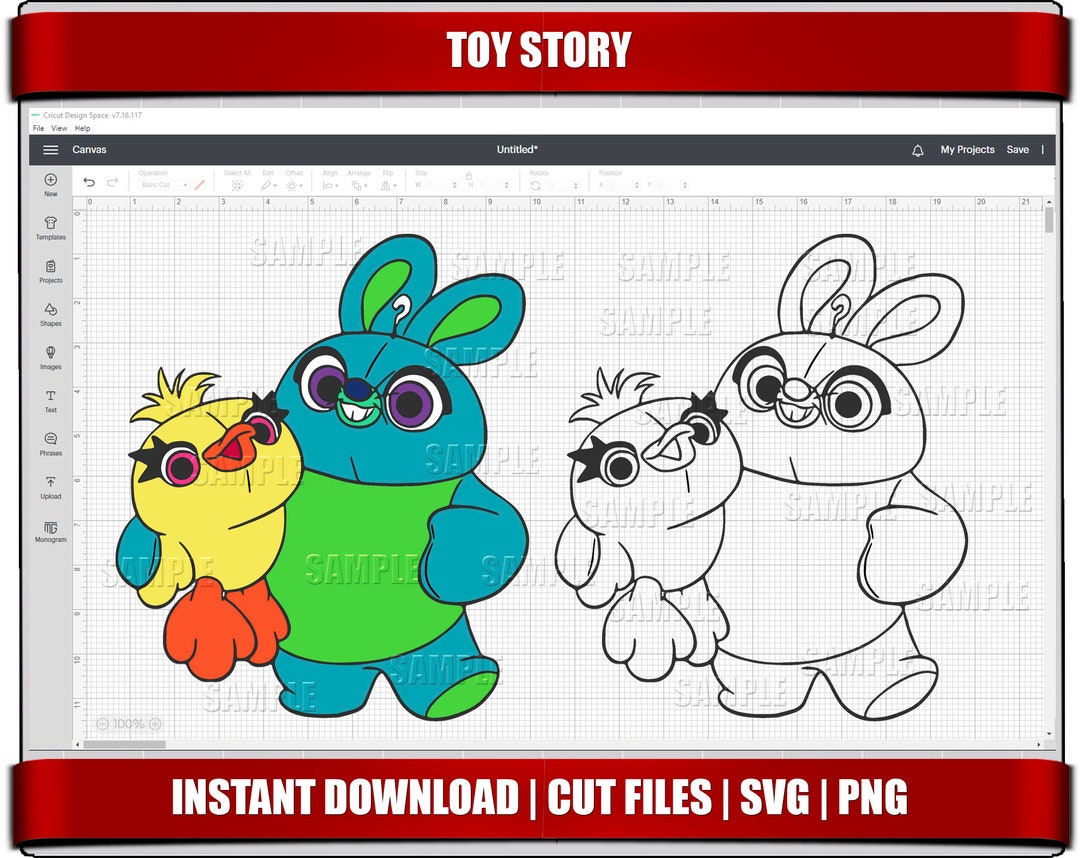The width and height of the screenshot is (1080, 858).
Task: Open the Arrange menu
Action: click(x=360, y=185)
